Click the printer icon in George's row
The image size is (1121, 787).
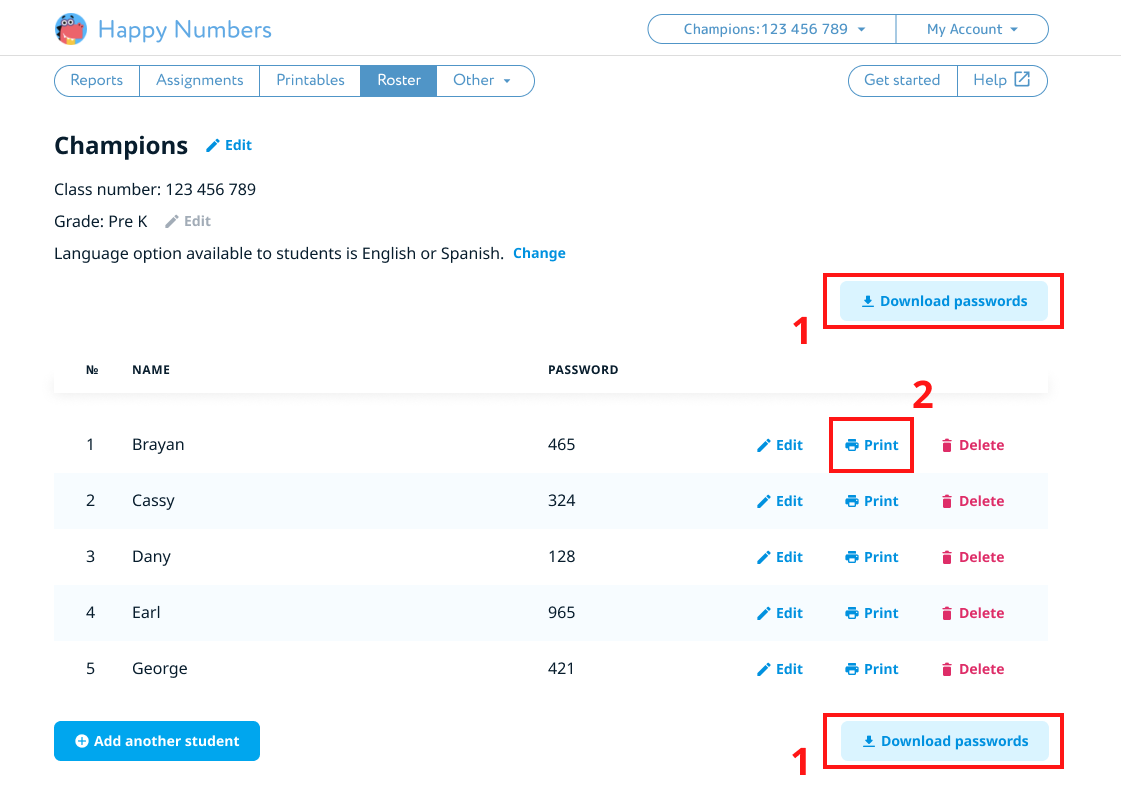(852, 669)
